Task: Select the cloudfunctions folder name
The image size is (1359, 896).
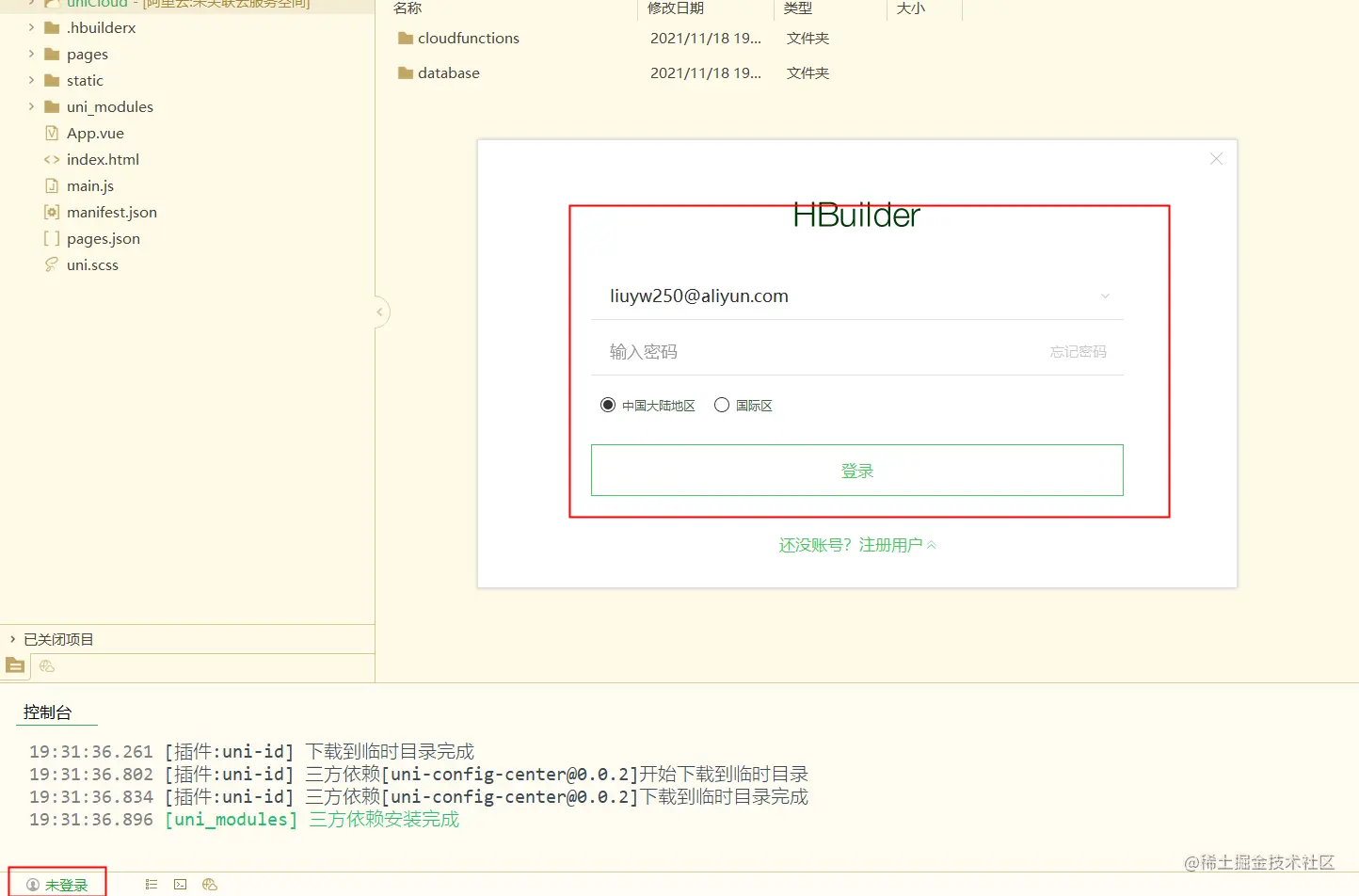Action: [x=469, y=39]
